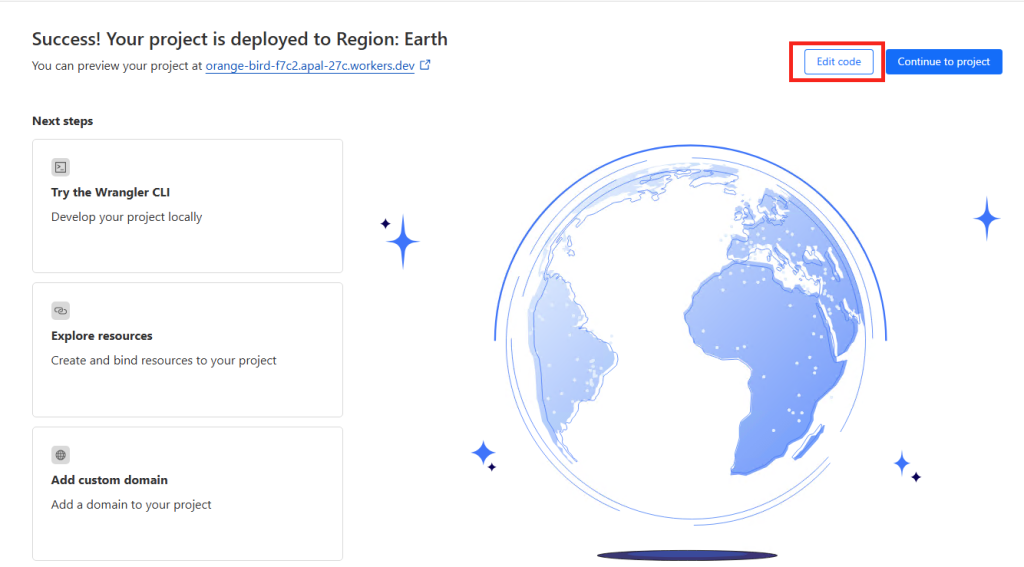1024x567 pixels.
Task: Click the terminal icon in Wrangler CLI card
Action: (61, 167)
